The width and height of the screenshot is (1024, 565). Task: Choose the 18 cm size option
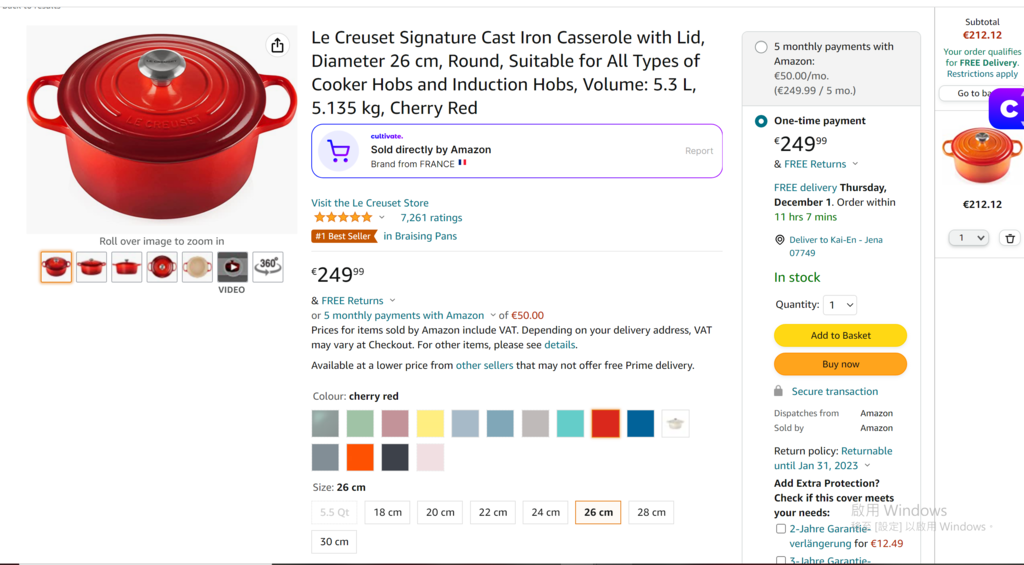pyautogui.click(x=388, y=512)
